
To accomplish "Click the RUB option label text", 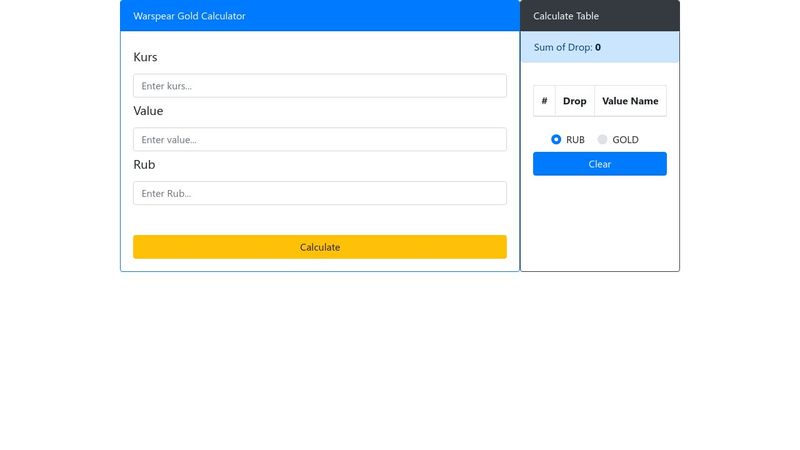I will pyautogui.click(x=575, y=140).
